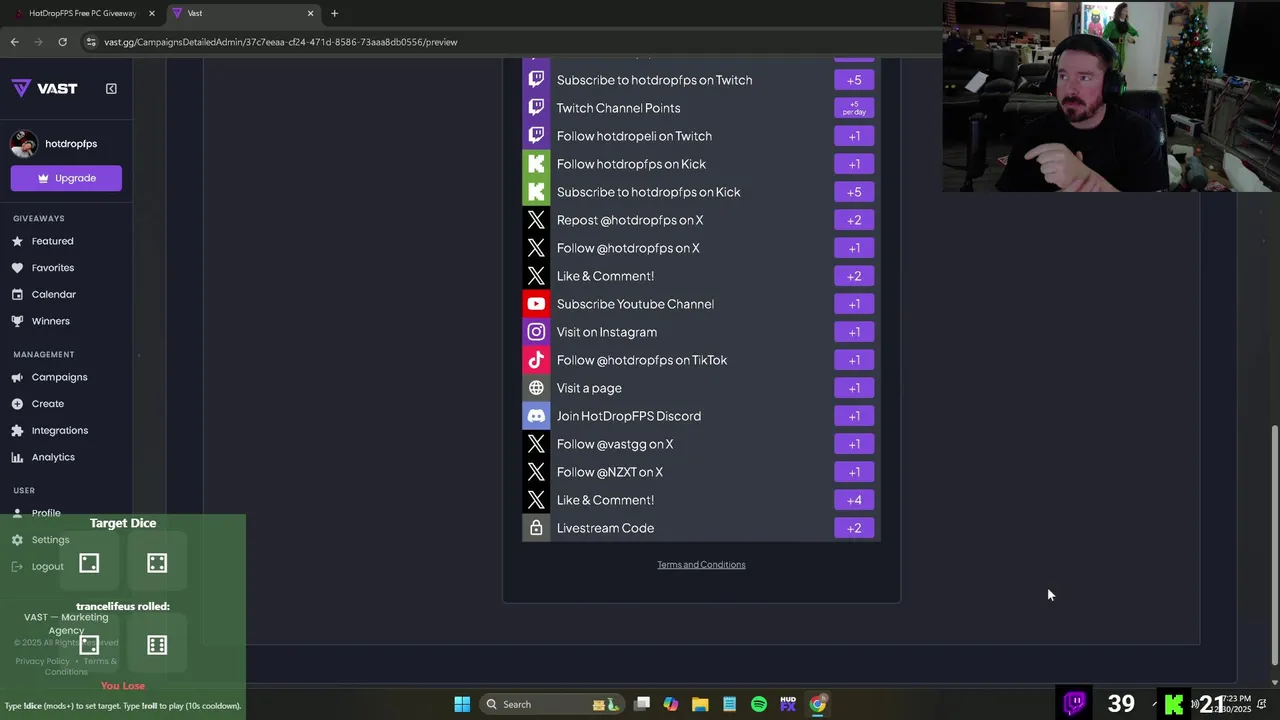Open the Calendar page
1280x720 pixels.
click(x=54, y=295)
